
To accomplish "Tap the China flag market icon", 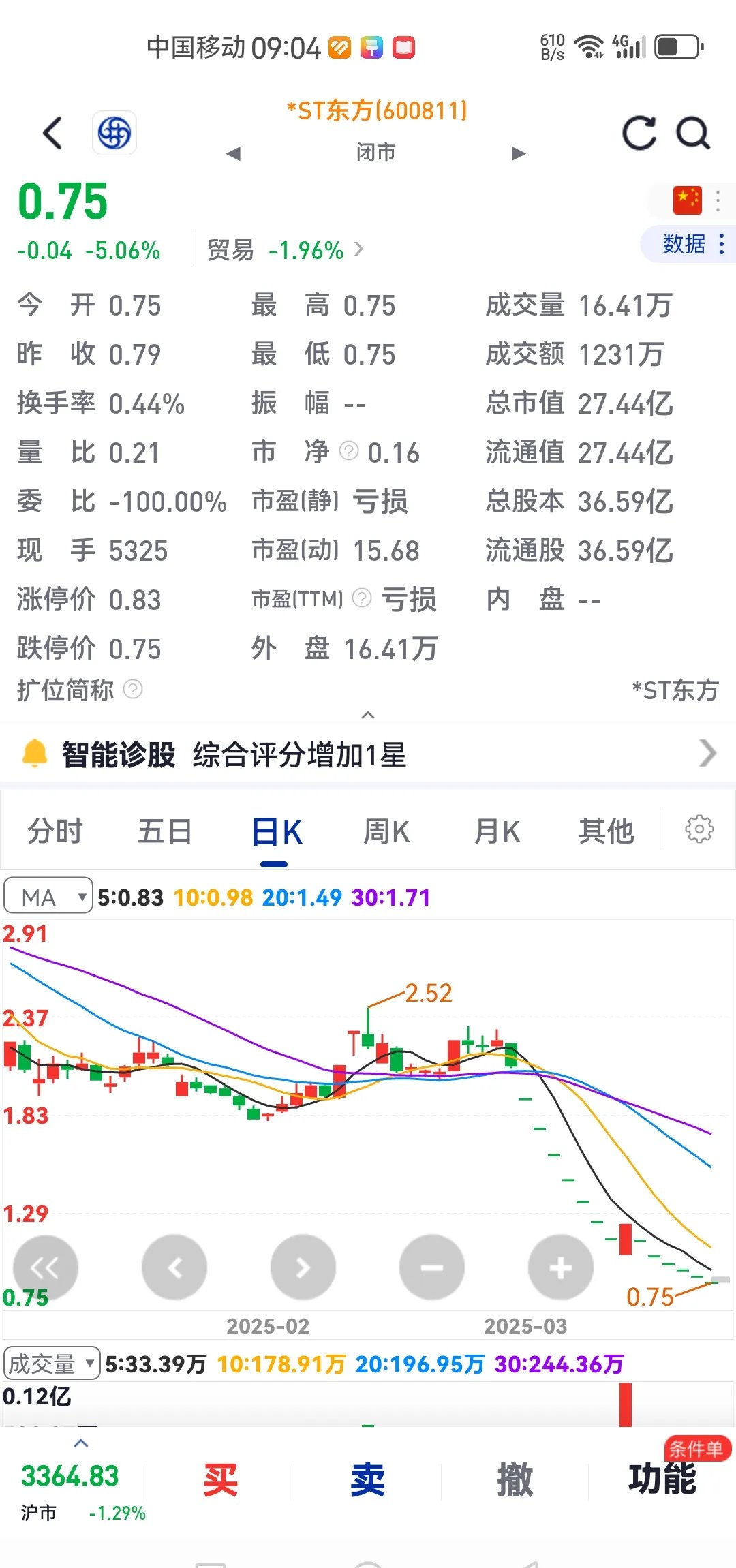I will pyautogui.click(x=687, y=200).
